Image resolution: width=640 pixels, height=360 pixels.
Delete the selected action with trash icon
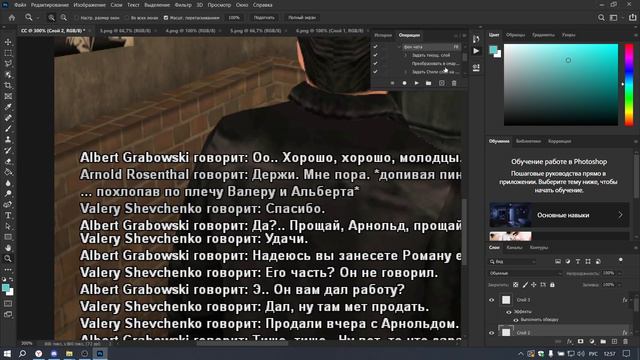tap(454, 83)
